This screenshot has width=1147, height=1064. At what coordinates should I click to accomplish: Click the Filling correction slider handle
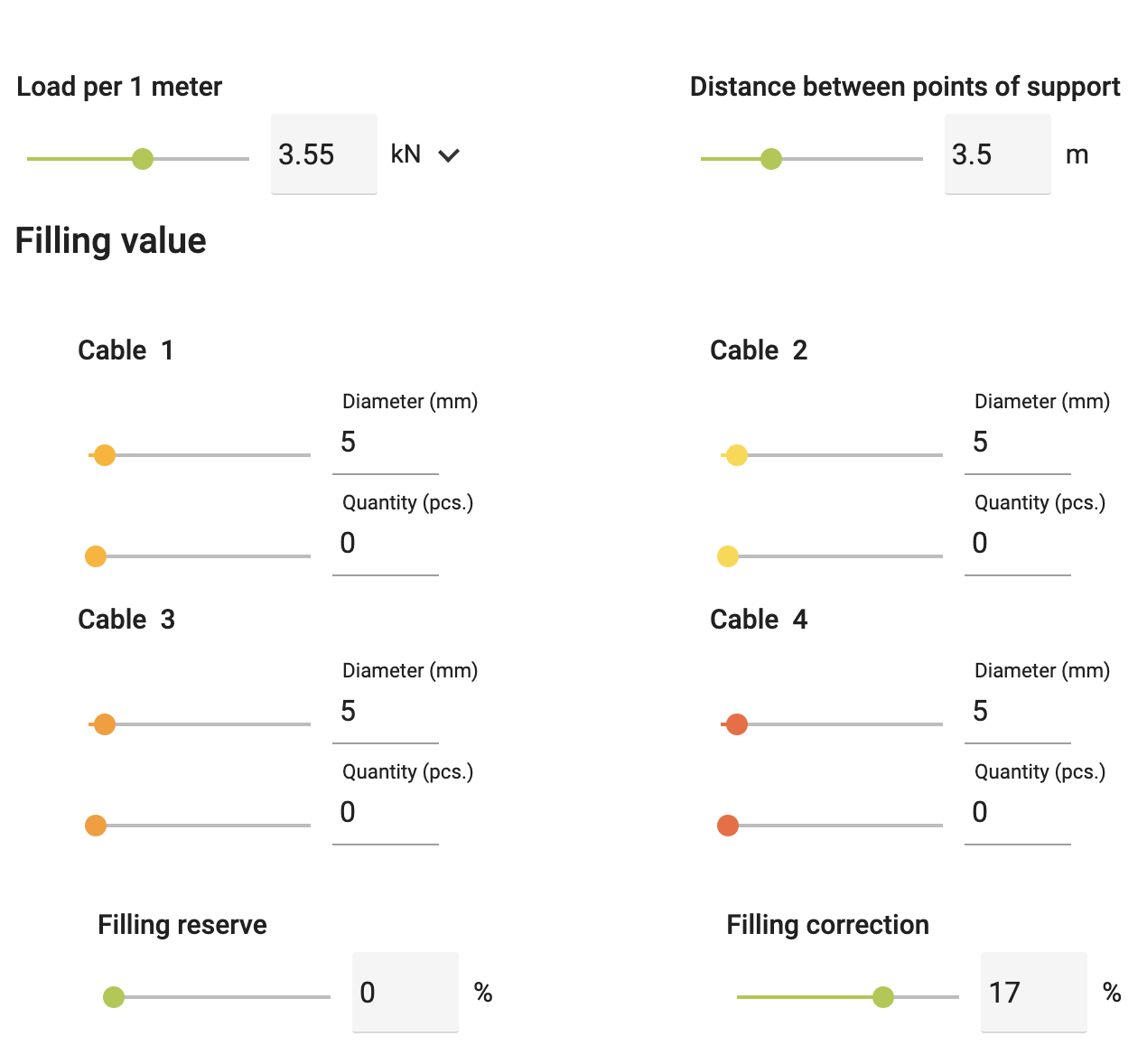[883, 997]
